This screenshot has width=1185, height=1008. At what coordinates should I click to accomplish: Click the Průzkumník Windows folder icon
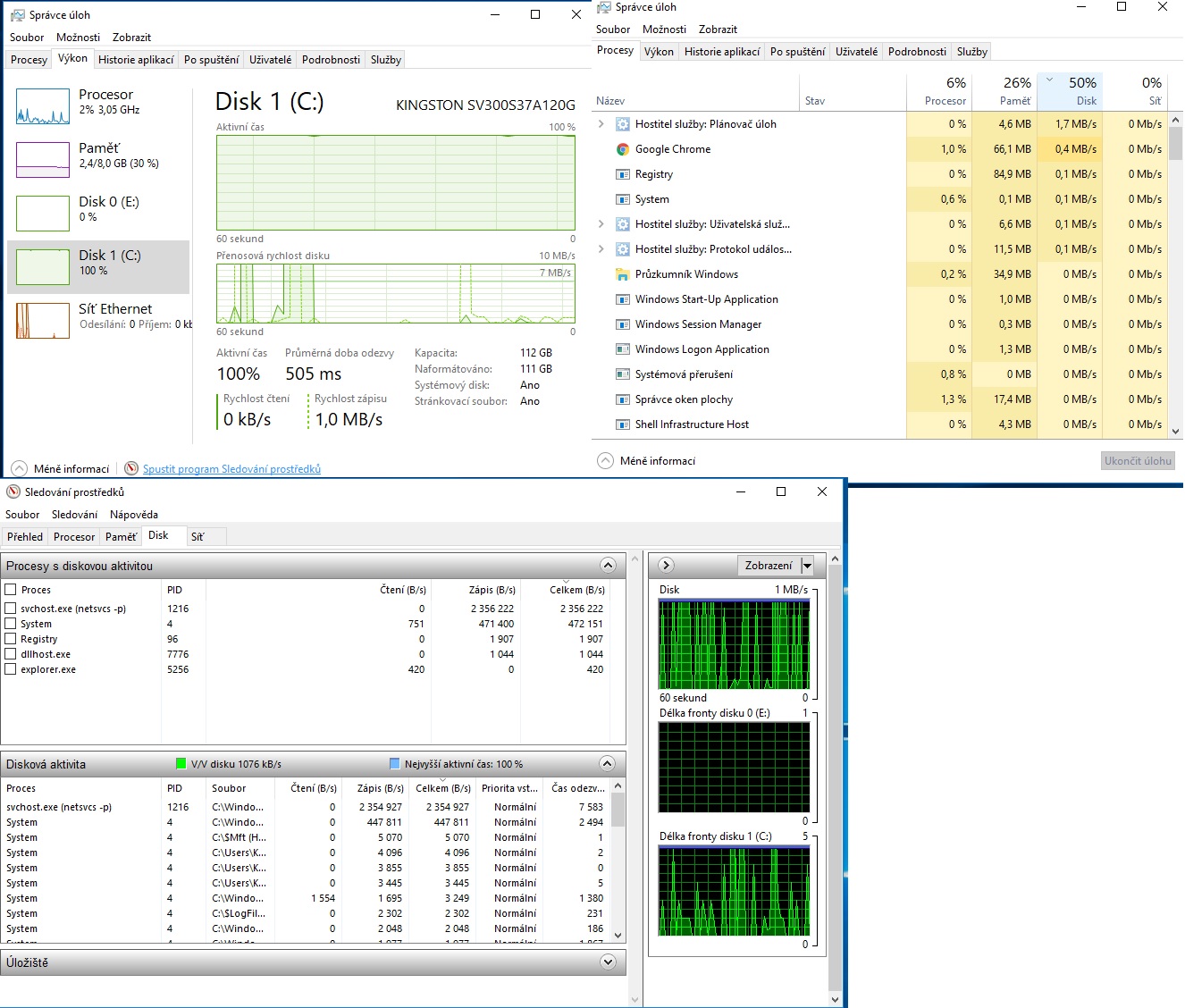623,274
